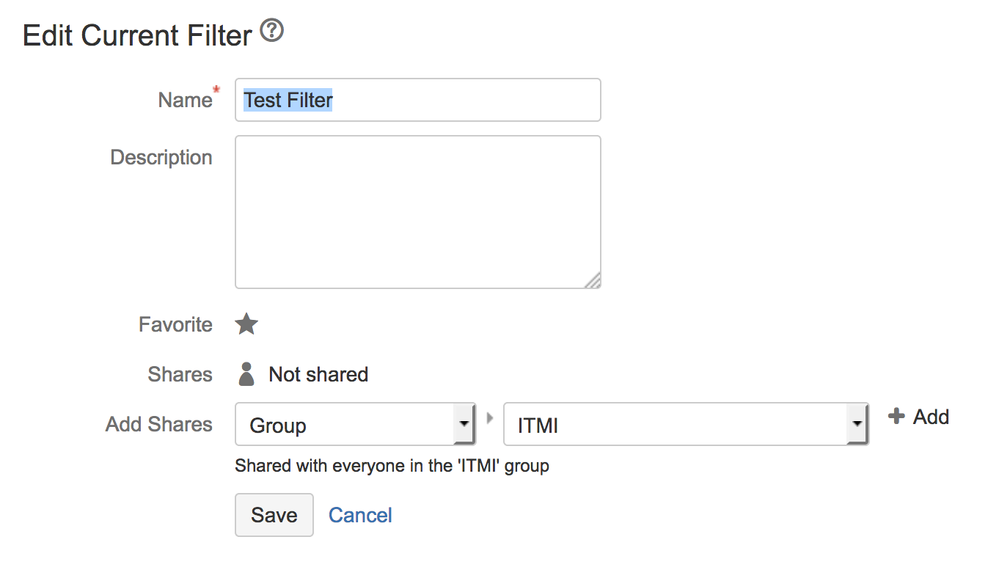Image resolution: width=999 pixels, height=562 pixels.
Task: Select the Not shared status text
Action: (318, 375)
